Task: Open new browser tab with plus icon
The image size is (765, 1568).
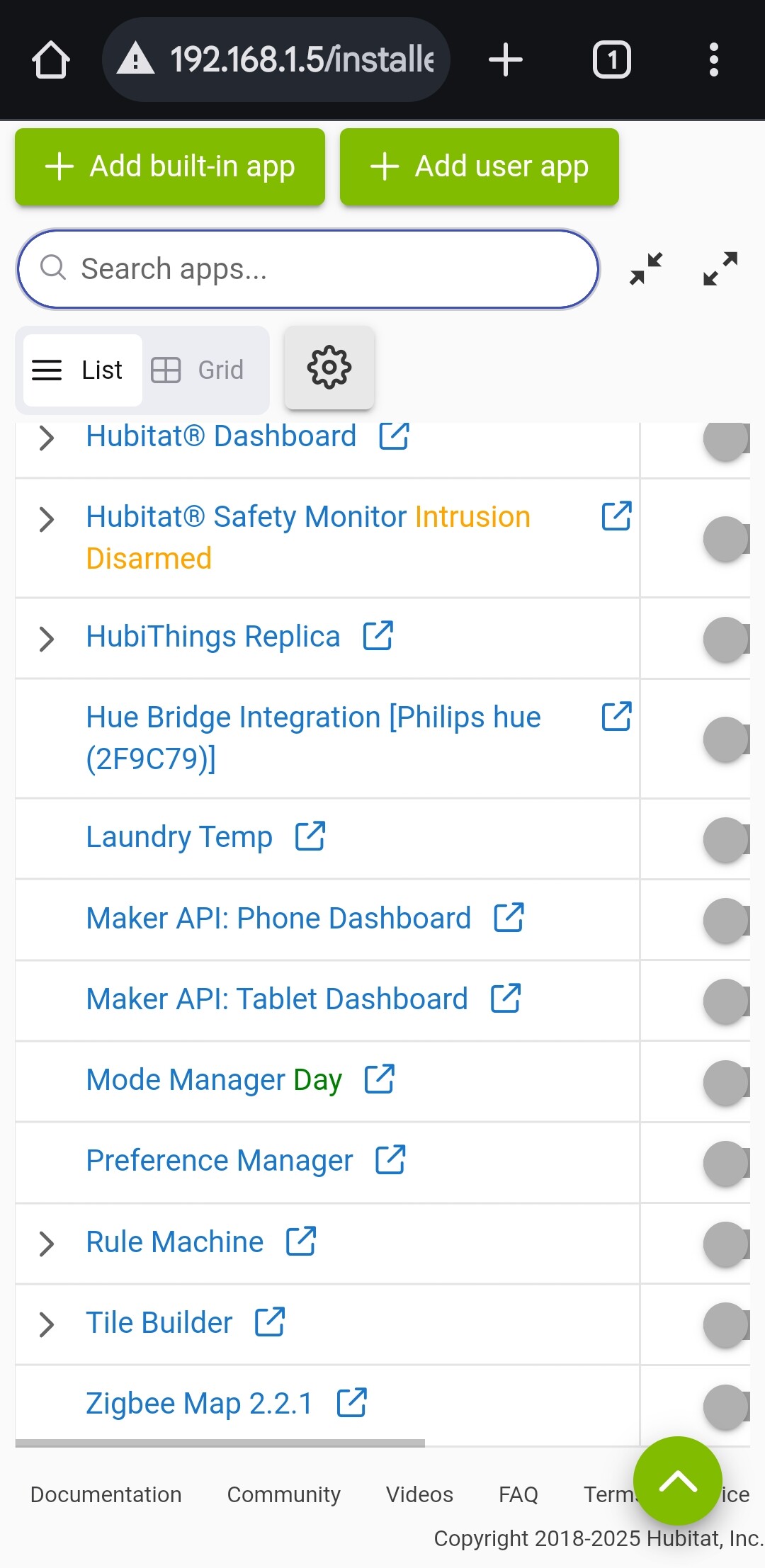Action: coord(506,59)
